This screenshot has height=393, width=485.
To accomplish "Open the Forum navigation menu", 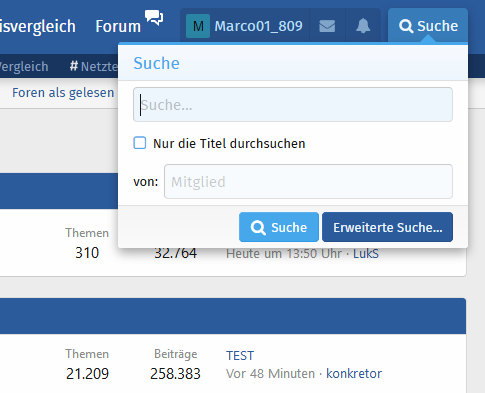I will pyautogui.click(x=118, y=26).
